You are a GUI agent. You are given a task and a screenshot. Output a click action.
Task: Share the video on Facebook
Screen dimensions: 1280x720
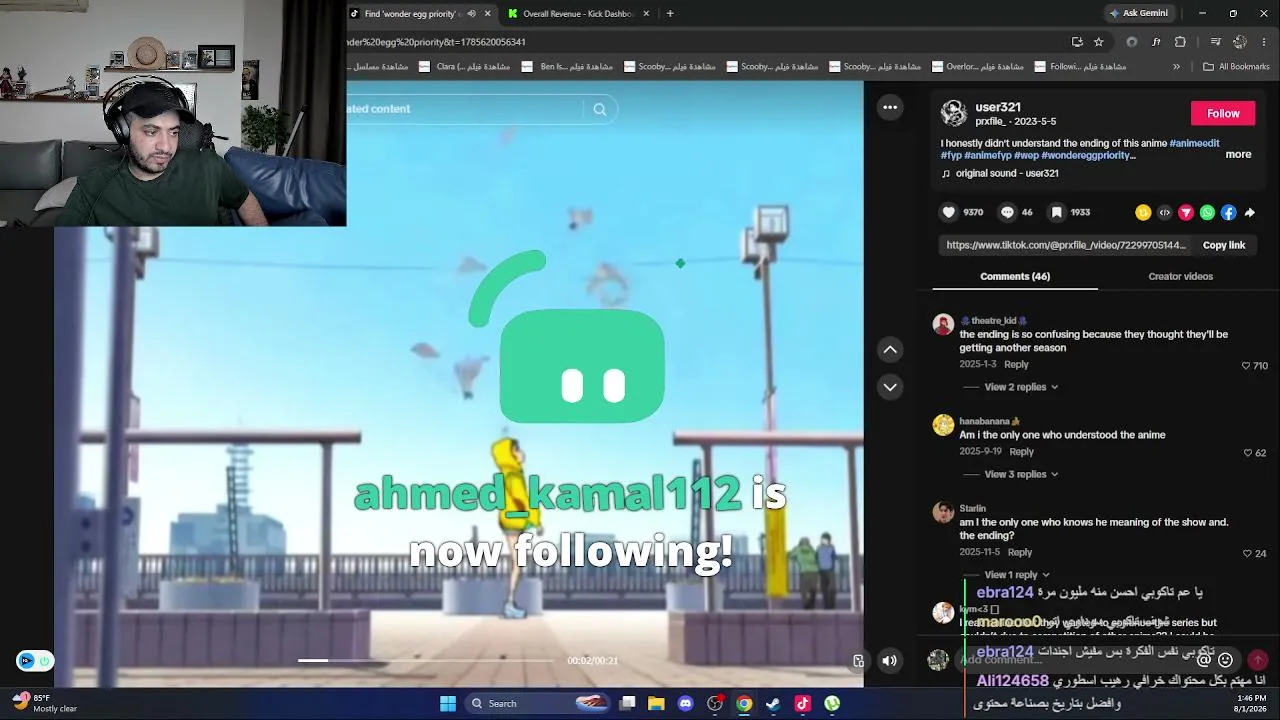pyautogui.click(x=1228, y=212)
